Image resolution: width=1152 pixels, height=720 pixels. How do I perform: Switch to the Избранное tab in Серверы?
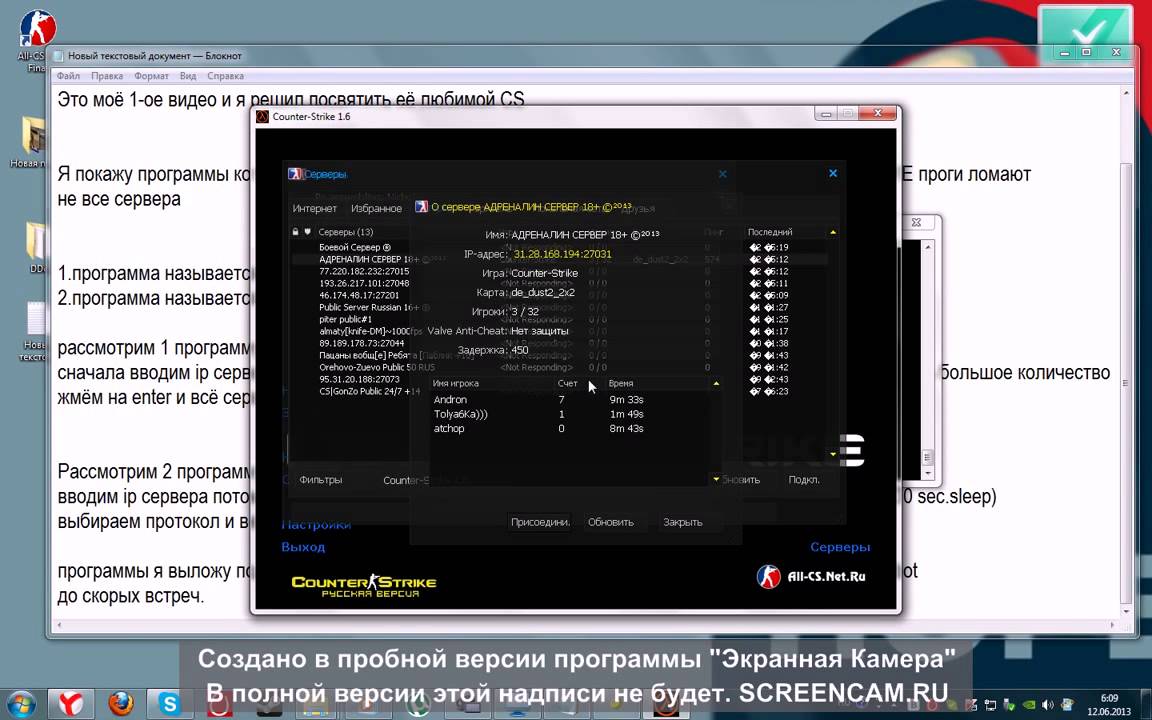376,209
